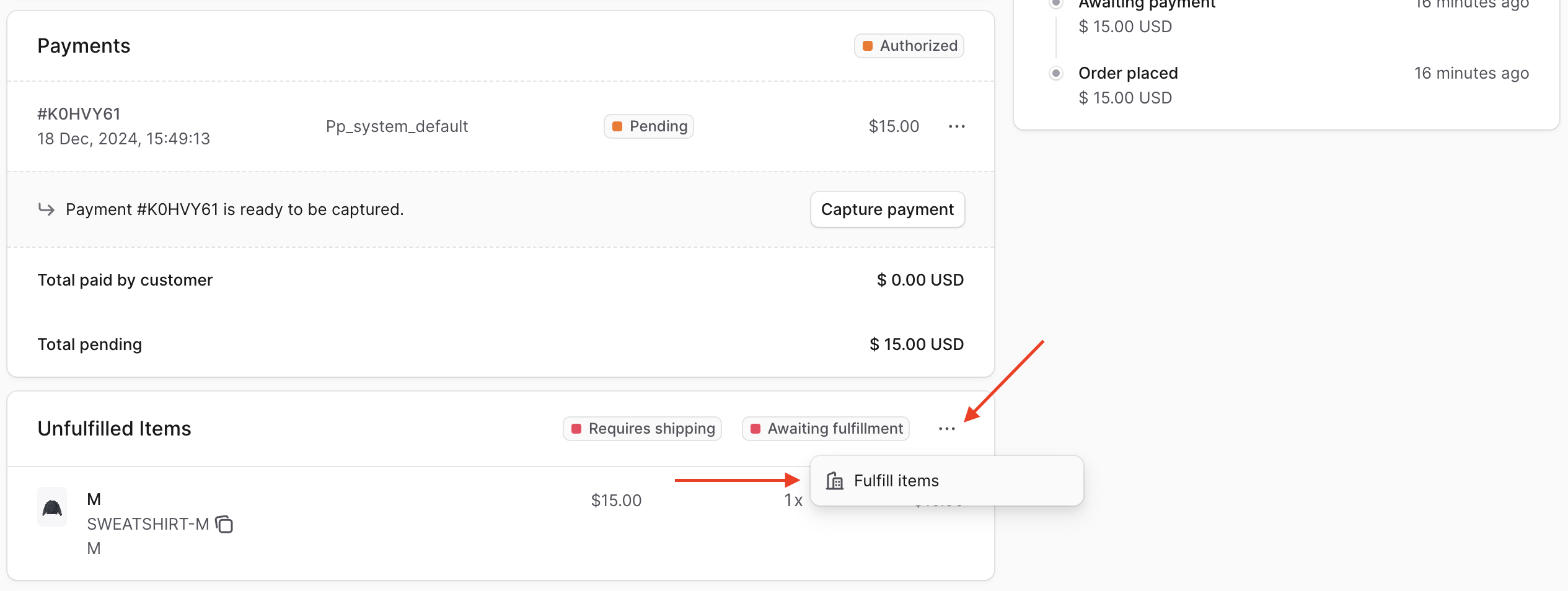
Task: Select the Order placed timeline radio dot
Action: coord(1055,72)
